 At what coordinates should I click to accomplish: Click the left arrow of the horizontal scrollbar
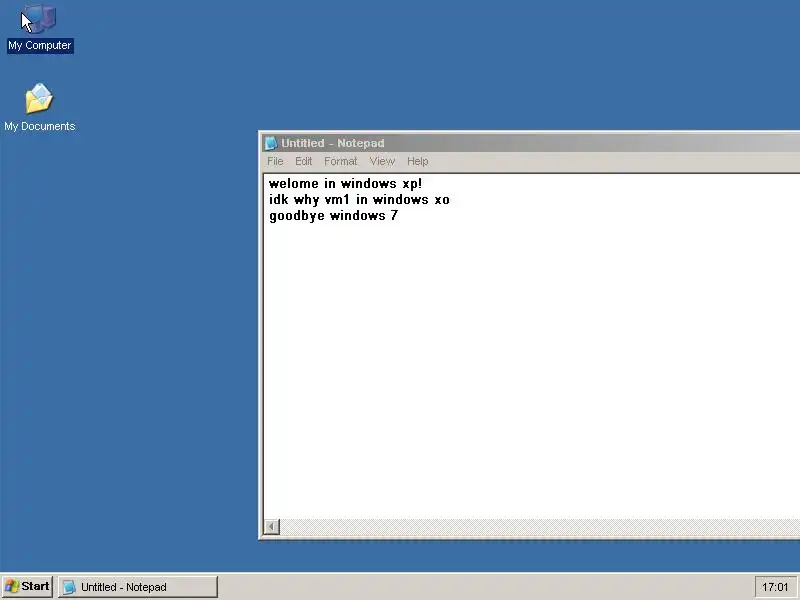(272, 527)
